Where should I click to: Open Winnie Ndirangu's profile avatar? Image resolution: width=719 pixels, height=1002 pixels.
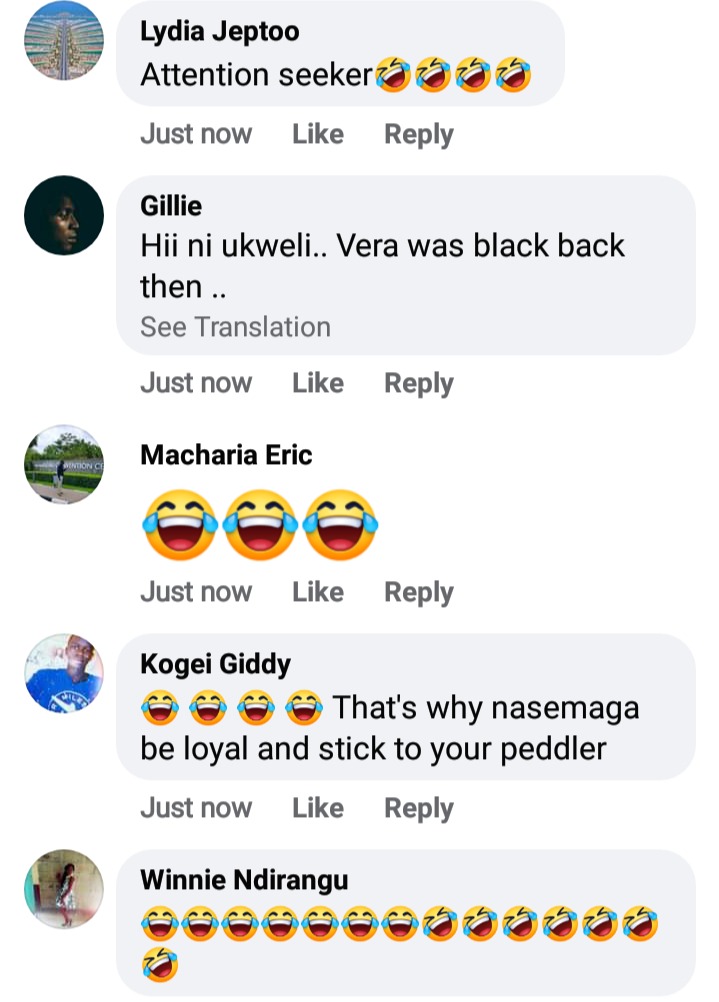click(x=64, y=889)
